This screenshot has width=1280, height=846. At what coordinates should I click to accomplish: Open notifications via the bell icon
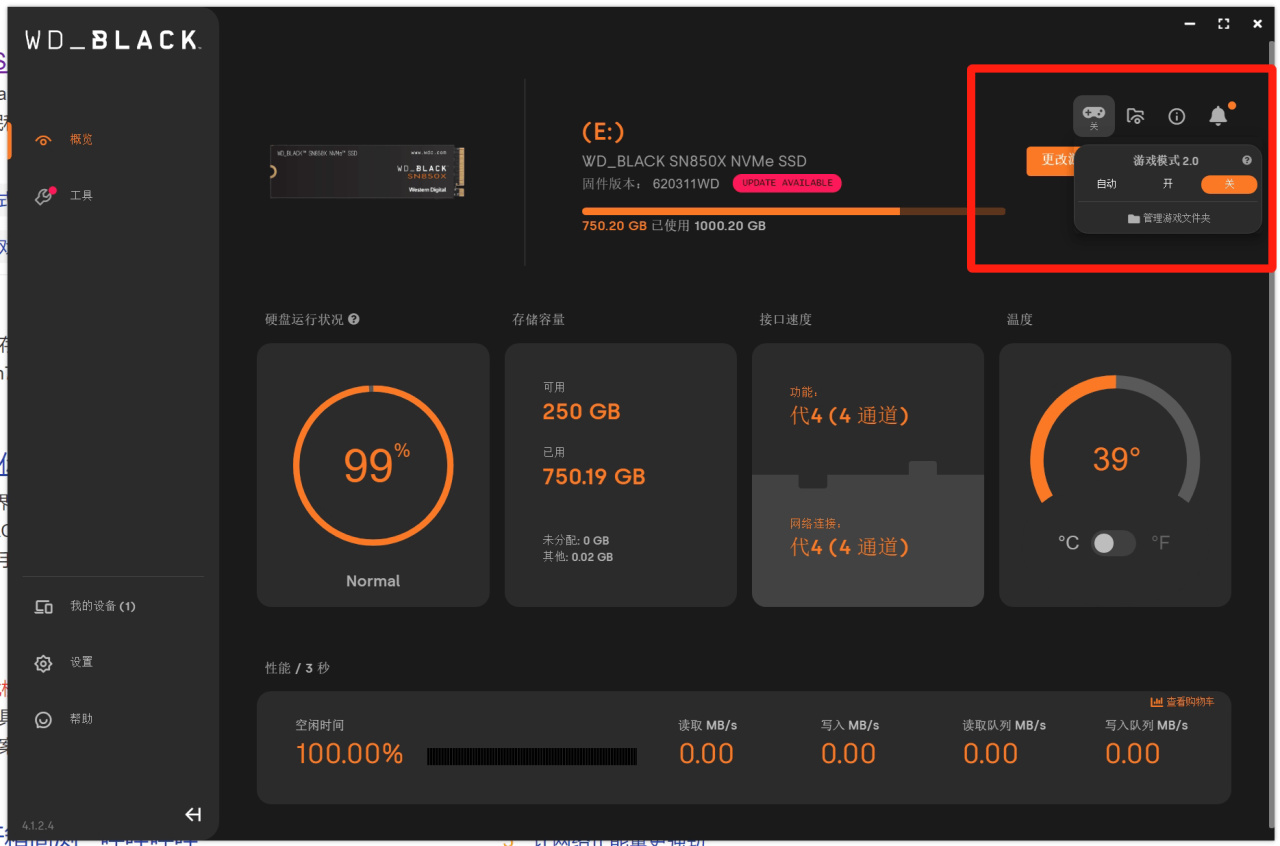(x=1218, y=116)
